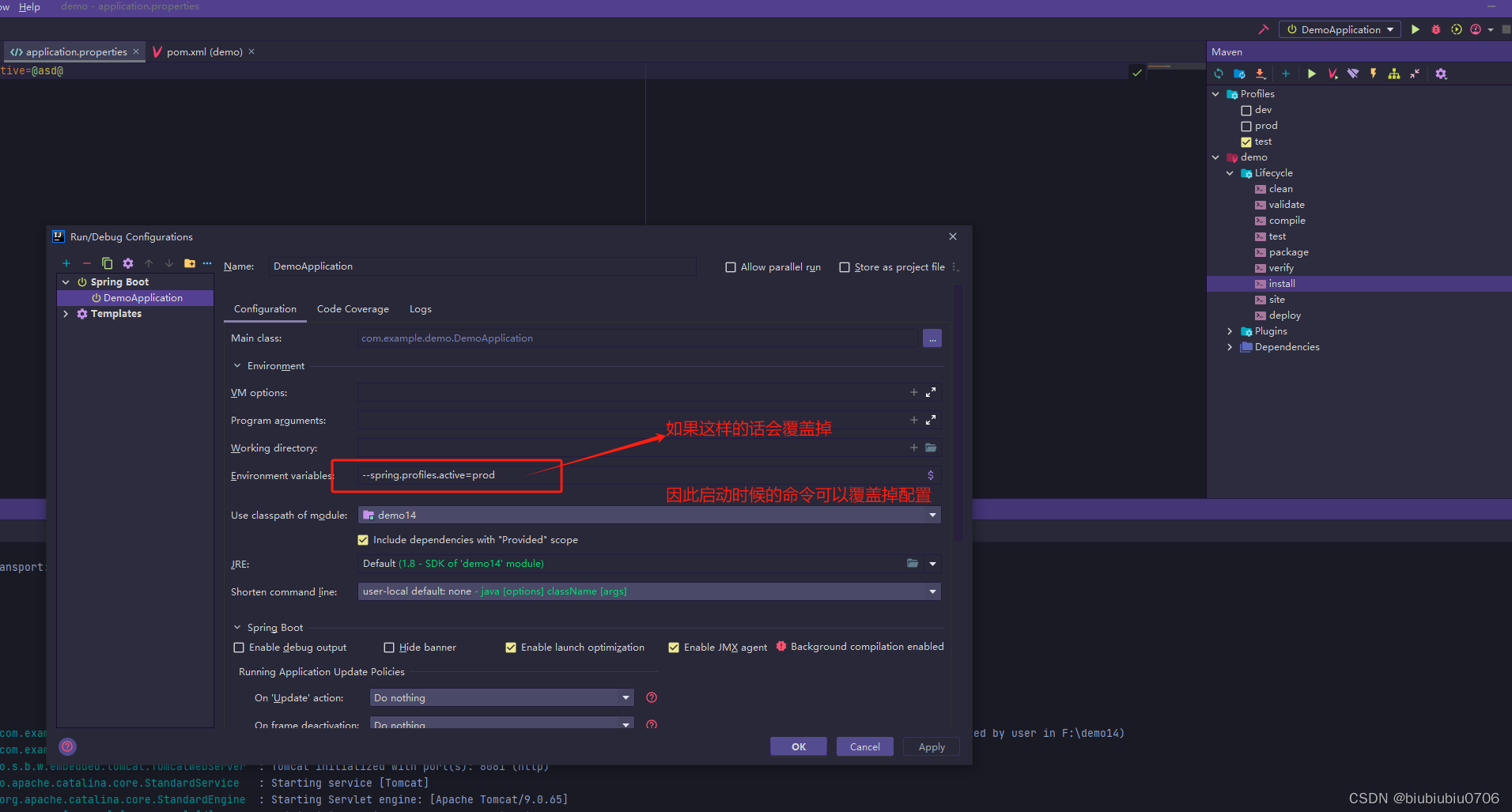1512x812 pixels.
Task: Collapse the Lifecycle node
Action: [x=1230, y=173]
